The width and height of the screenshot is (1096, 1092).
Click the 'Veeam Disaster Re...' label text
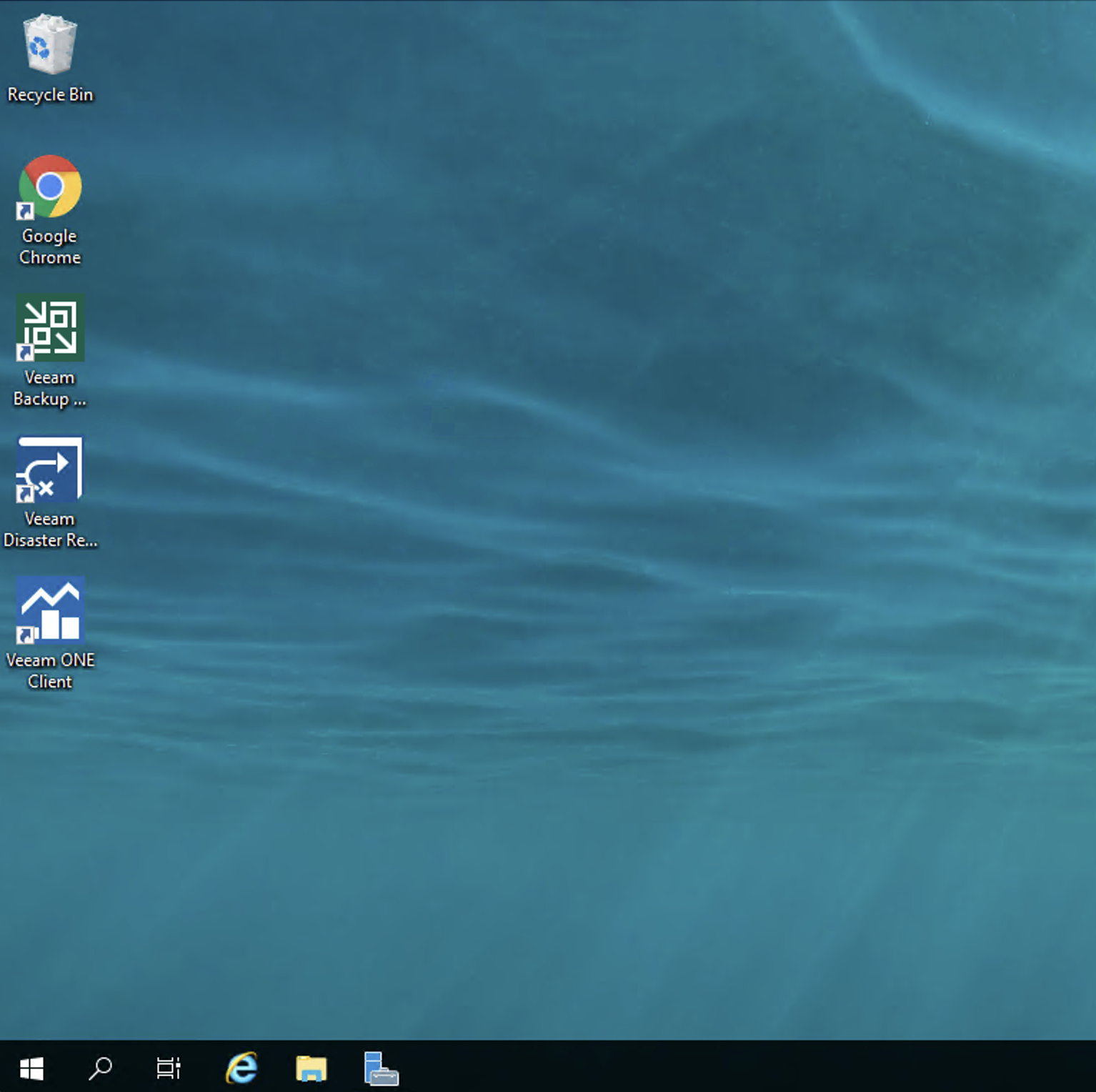point(50,530)
